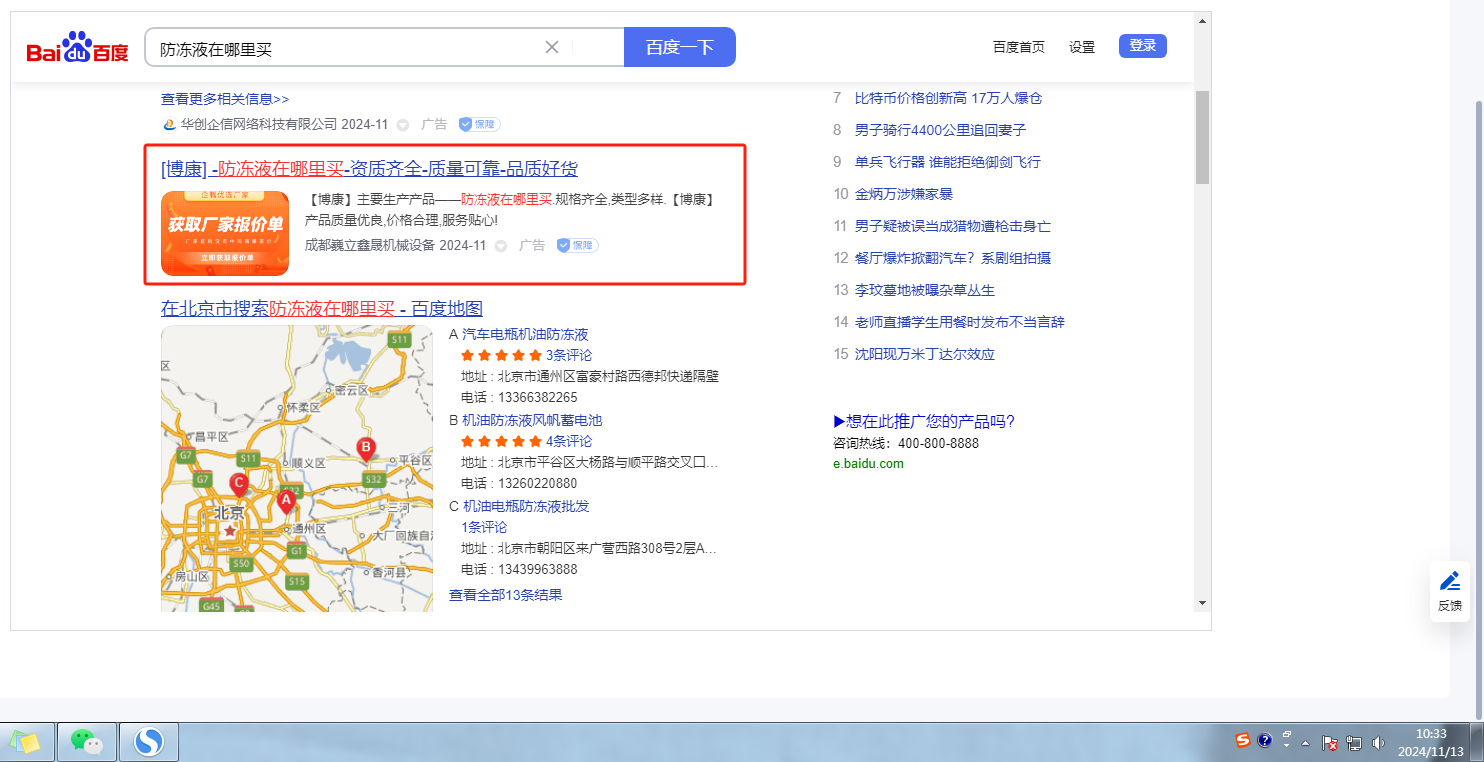Go to 百度首页
This screenshot has height=762, width=1484.
pyautogui.click(x=1018, y=47)
